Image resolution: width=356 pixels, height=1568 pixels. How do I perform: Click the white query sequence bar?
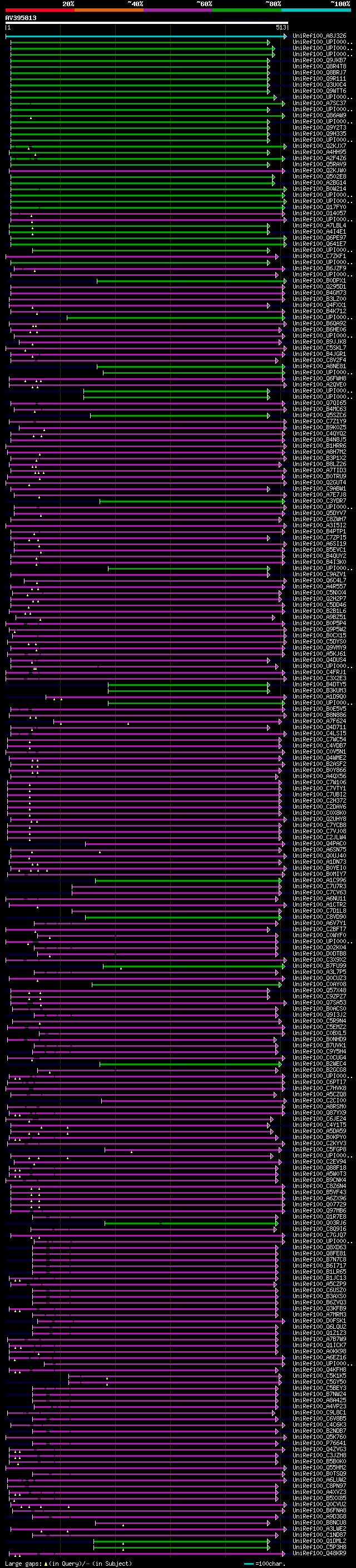(147, 23)
